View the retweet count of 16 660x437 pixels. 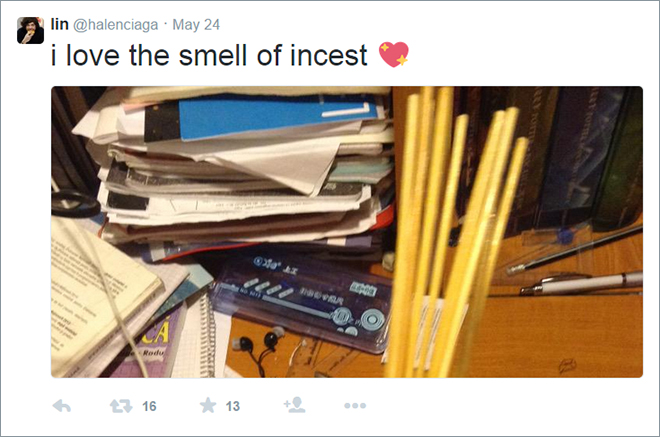(x=149, y=406)
